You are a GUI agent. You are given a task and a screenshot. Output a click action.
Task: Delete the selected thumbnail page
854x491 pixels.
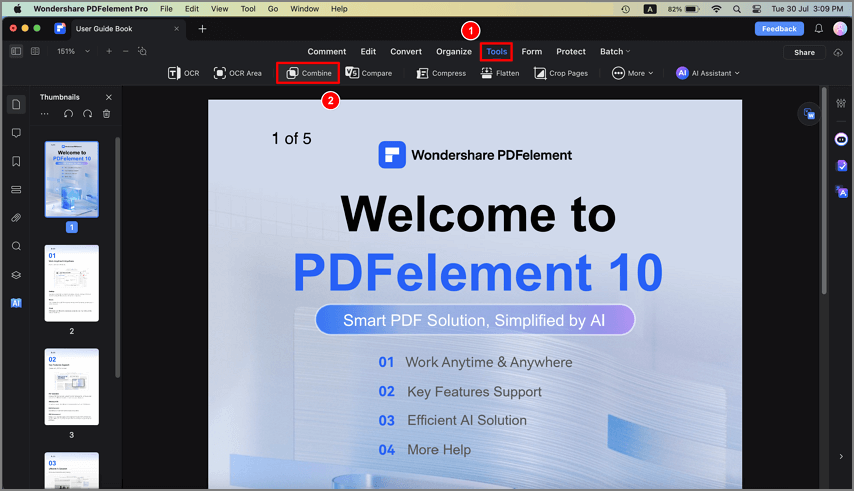pyautogui.click(x=106, y=114)
